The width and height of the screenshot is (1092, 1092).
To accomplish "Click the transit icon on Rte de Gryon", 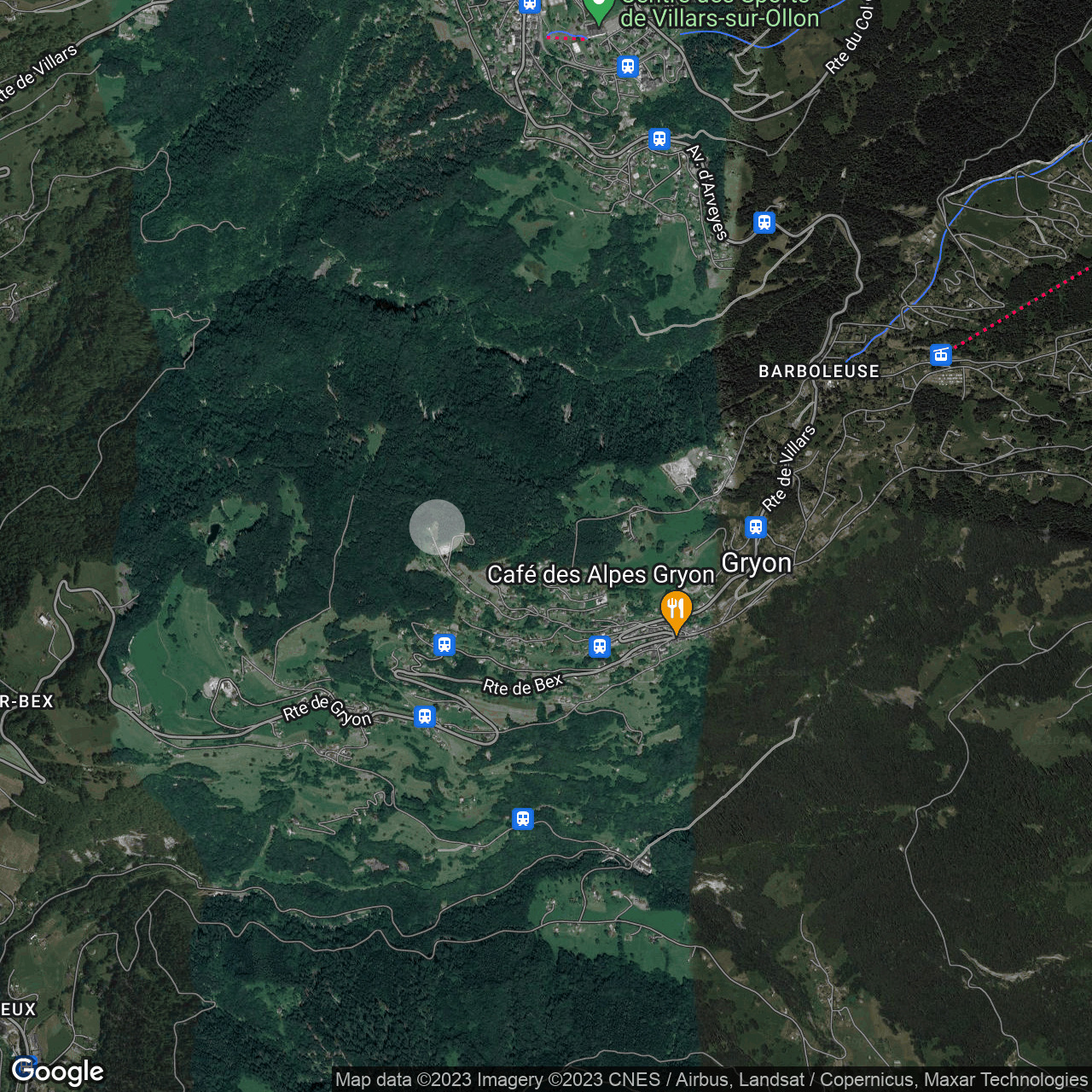I will [x=424, y=717].
